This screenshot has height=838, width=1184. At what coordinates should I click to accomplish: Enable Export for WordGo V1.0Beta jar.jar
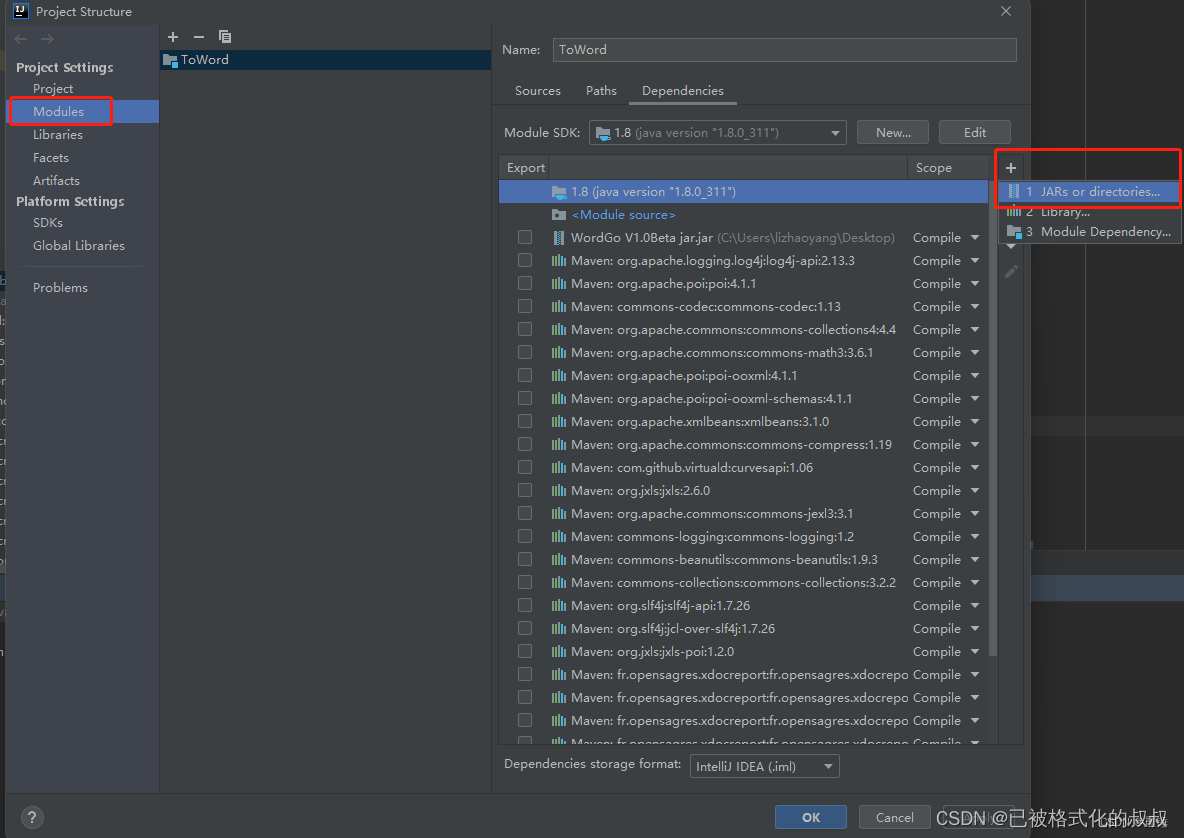[x=525, y=237]
